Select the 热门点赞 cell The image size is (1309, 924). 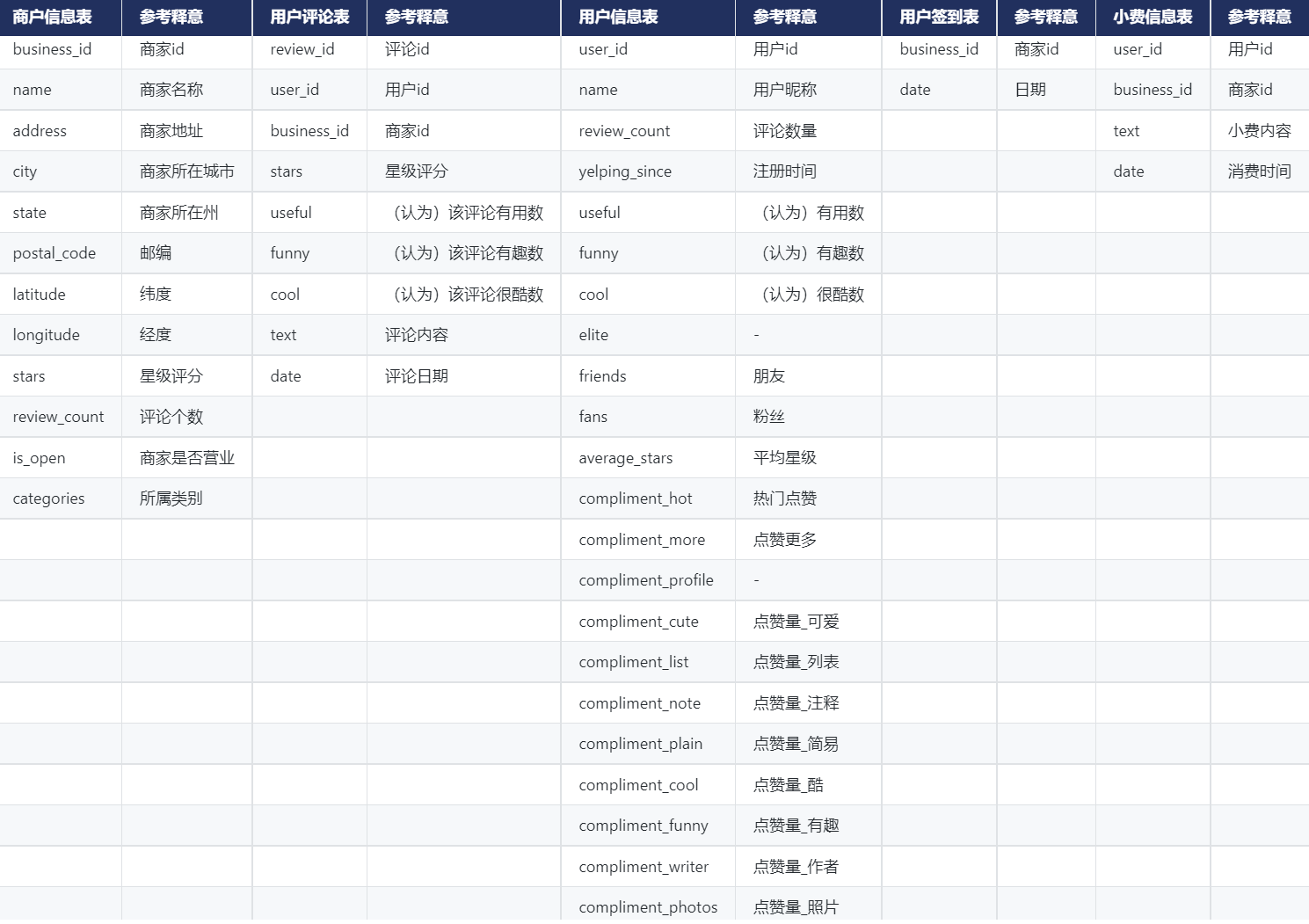tap(808, 498)
